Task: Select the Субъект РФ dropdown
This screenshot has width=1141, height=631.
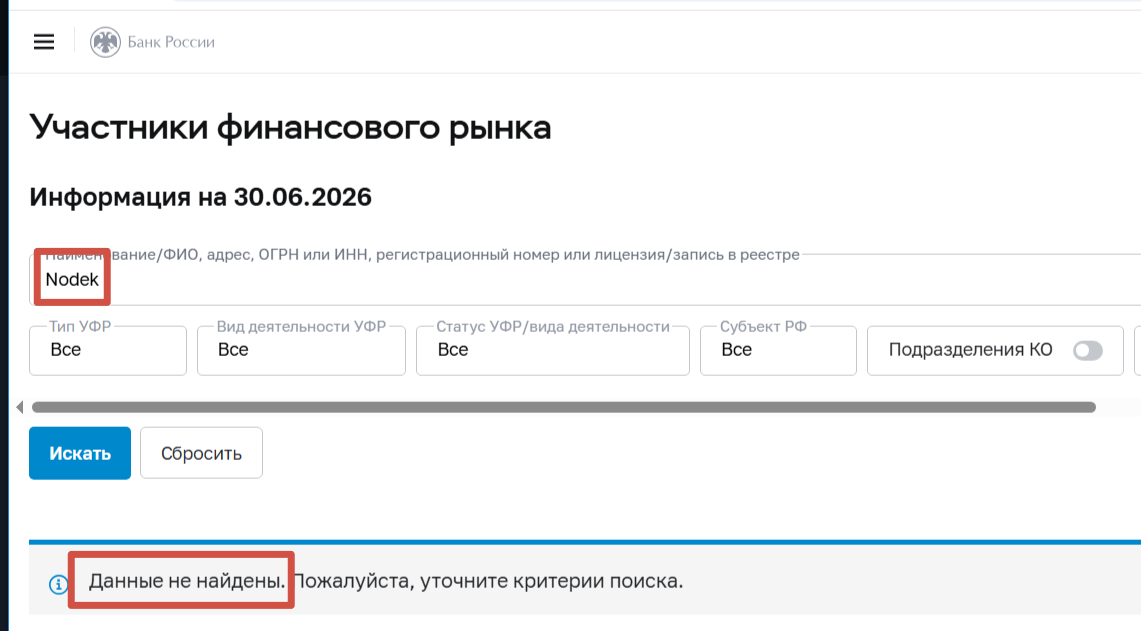Action: (778, 350)
